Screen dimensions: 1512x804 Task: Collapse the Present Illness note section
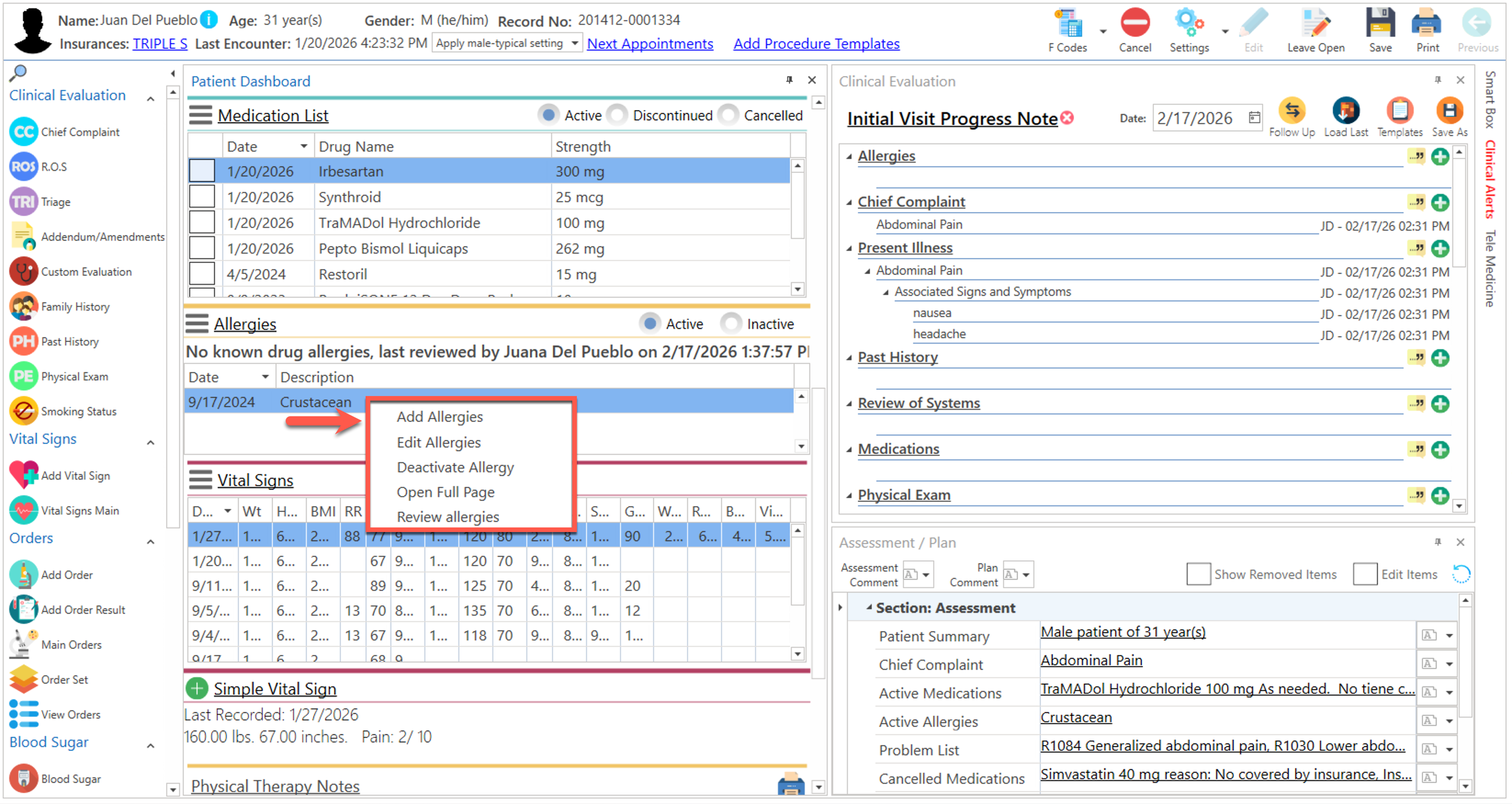point(849,249)
